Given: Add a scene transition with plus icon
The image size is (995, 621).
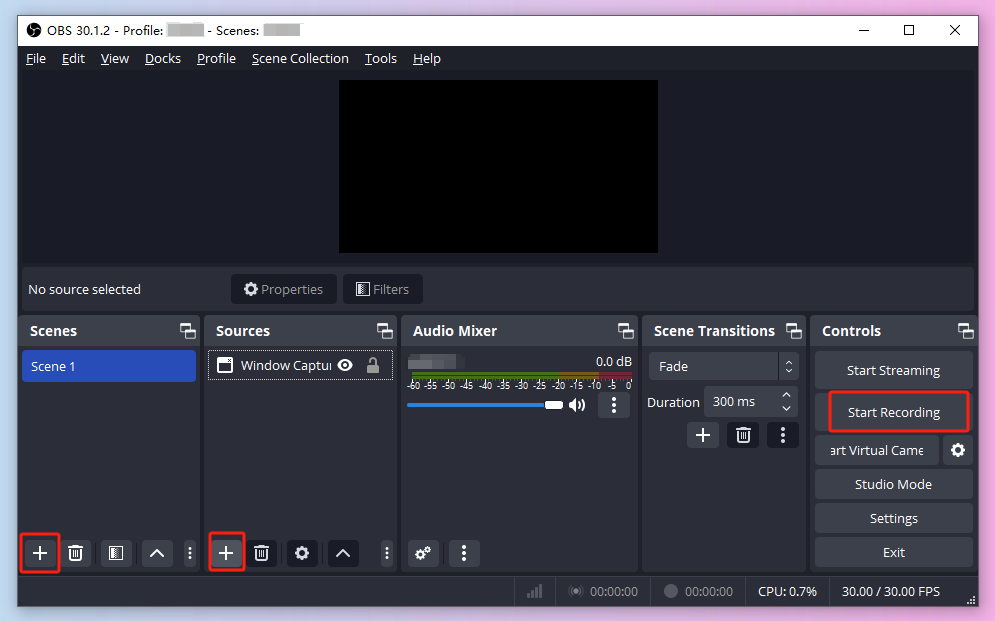Looking at the screenshot, I should [702, 435].
